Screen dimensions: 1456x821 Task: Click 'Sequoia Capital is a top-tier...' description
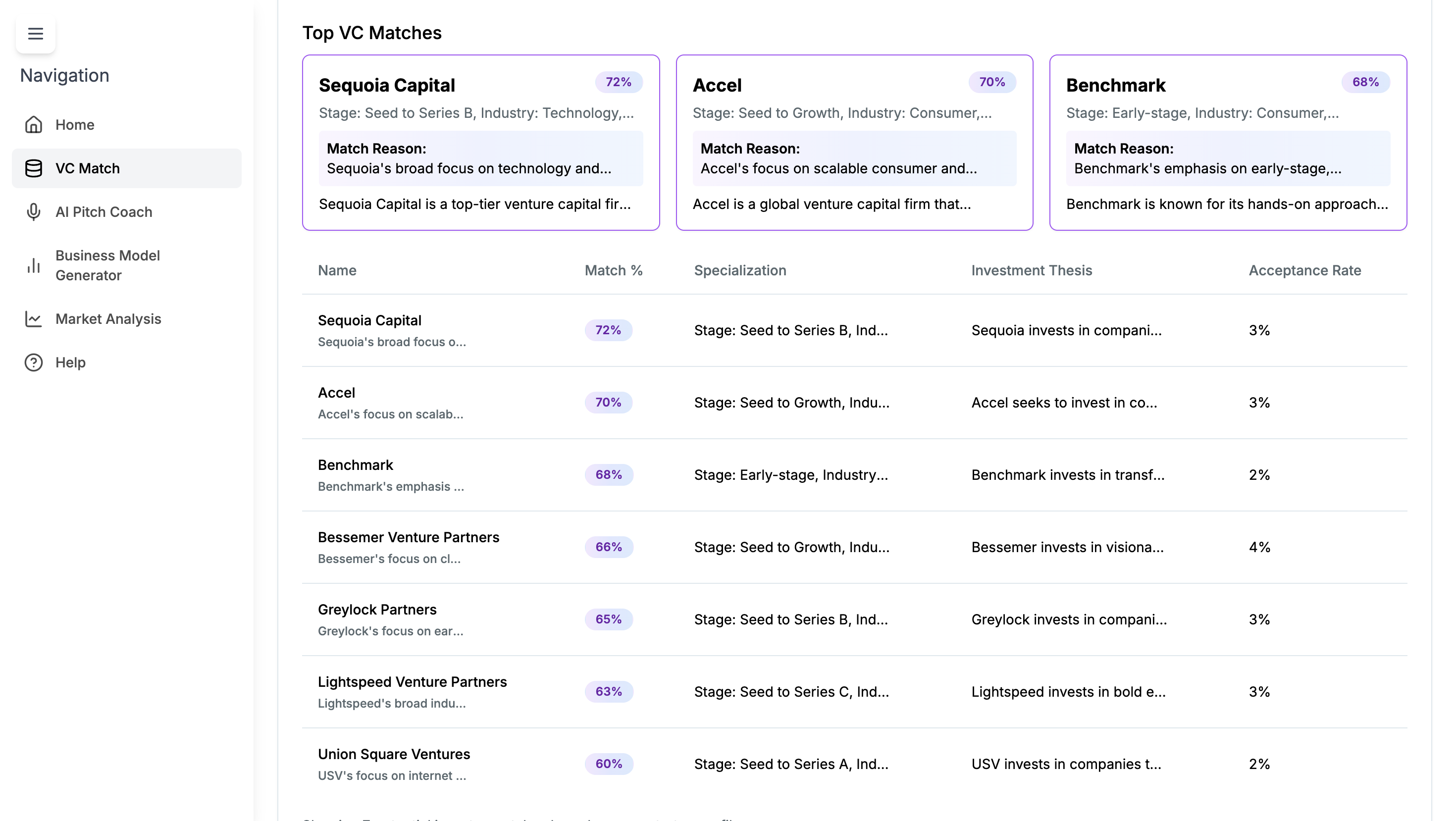[475, 204]
